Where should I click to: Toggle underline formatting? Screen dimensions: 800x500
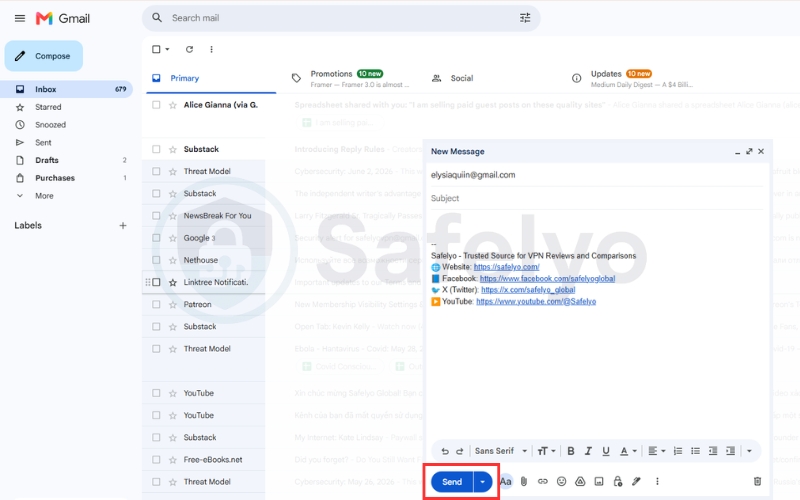tap(606, 451)
